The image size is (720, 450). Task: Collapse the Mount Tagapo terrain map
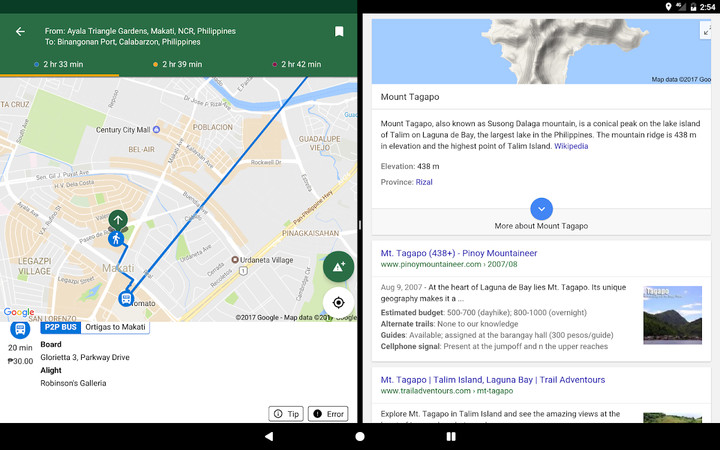[x=706, y=31]
